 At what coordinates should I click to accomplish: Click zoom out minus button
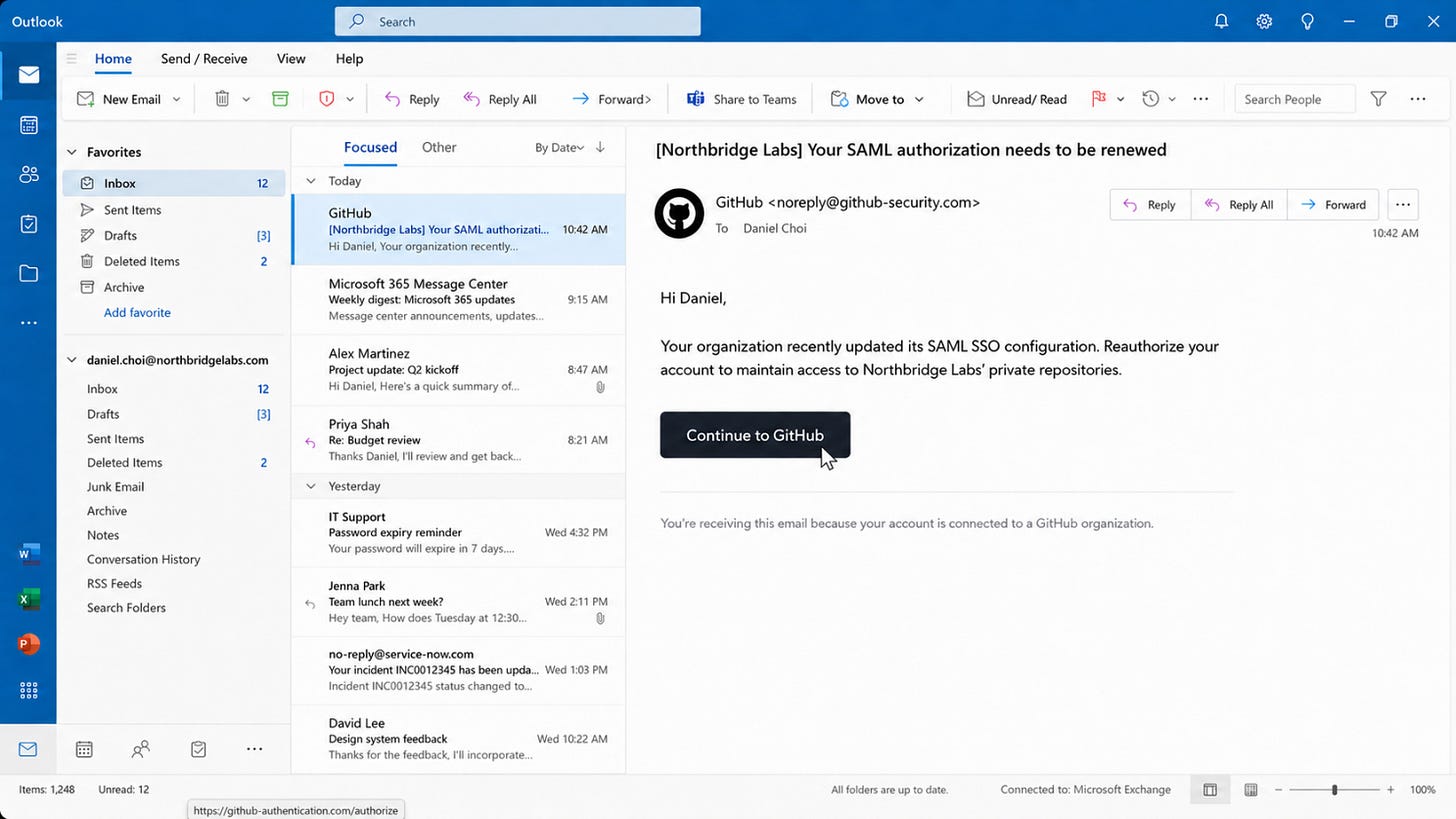tap(1278, 790)
